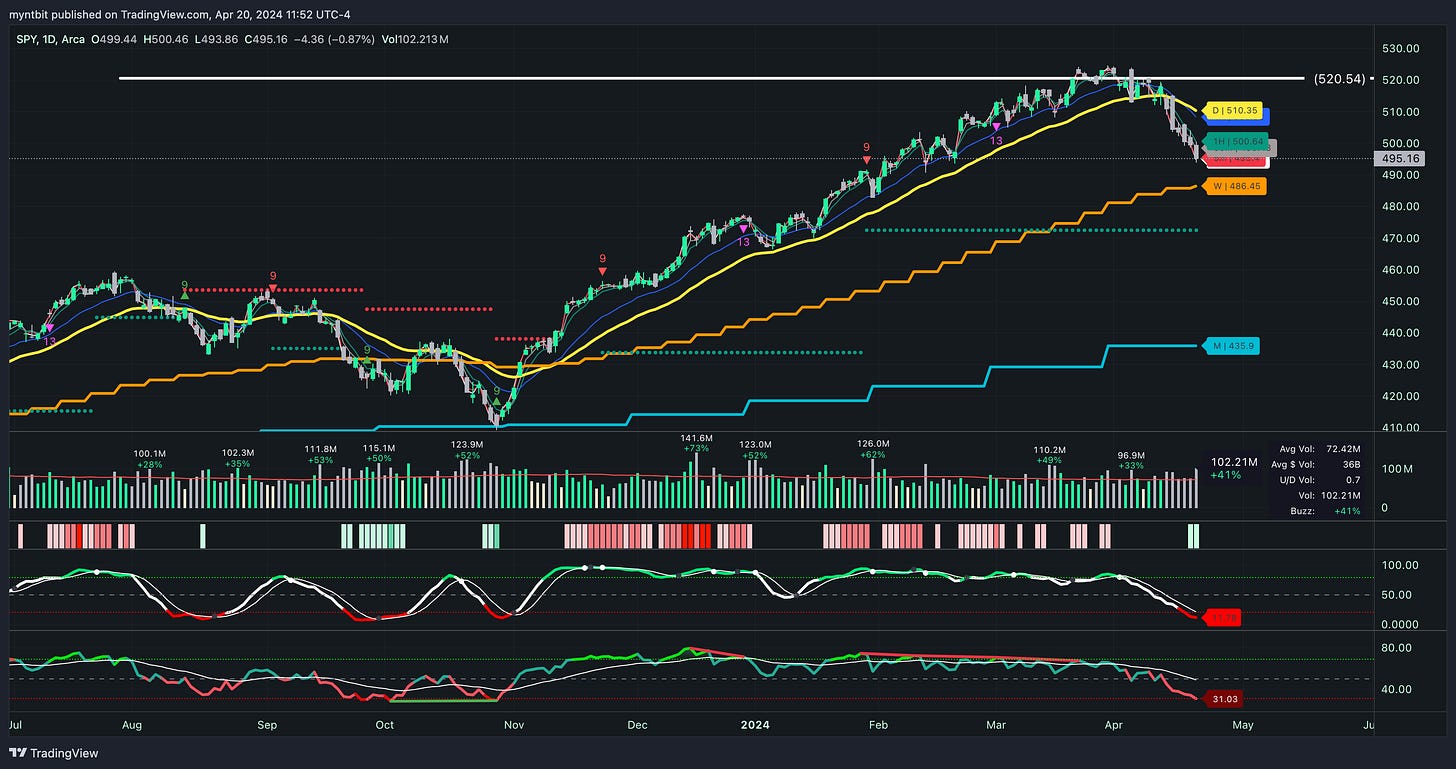Click the (520.54) horizontal line label
Viewport: 1456px width, 769px height.
[x=1338, y=78]
